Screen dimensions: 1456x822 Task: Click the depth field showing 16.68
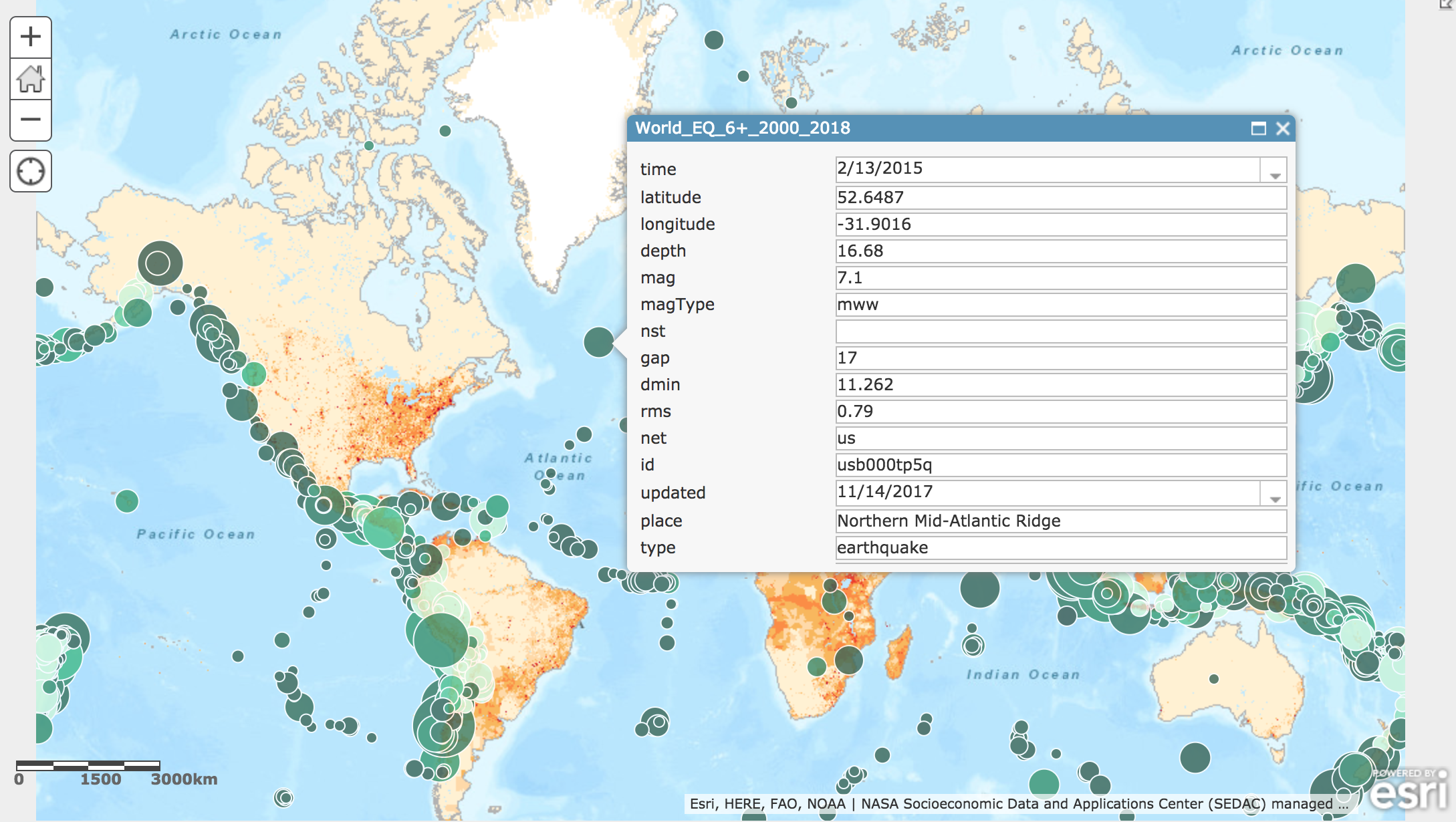click(x=1060, y=251)
